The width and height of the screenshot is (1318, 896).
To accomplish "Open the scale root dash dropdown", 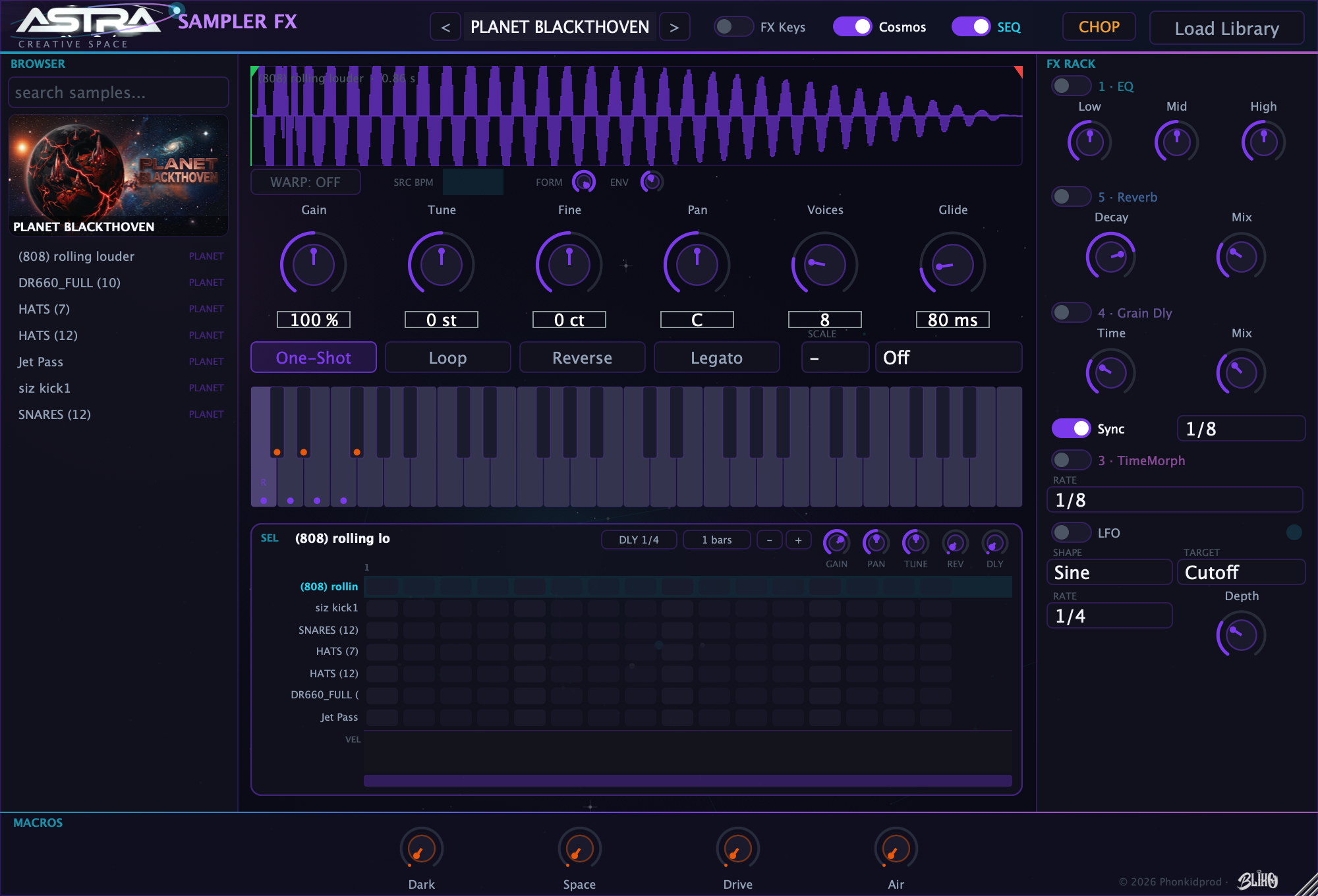I will point(836,357).
